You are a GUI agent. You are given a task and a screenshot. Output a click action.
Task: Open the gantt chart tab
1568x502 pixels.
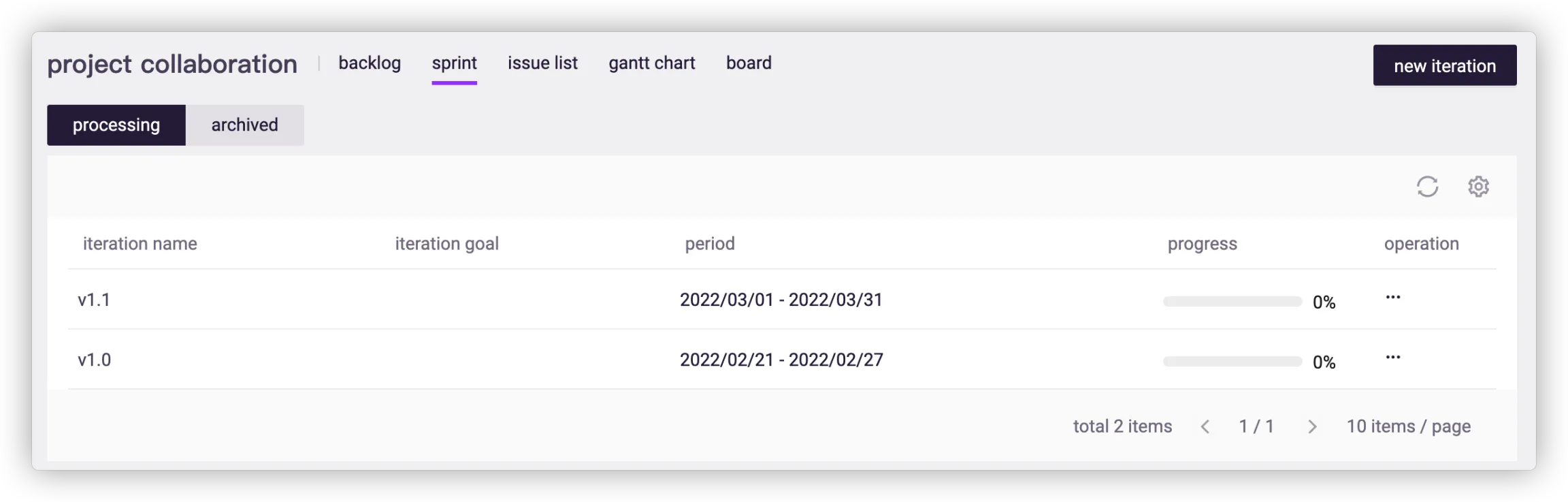(651, 63)
